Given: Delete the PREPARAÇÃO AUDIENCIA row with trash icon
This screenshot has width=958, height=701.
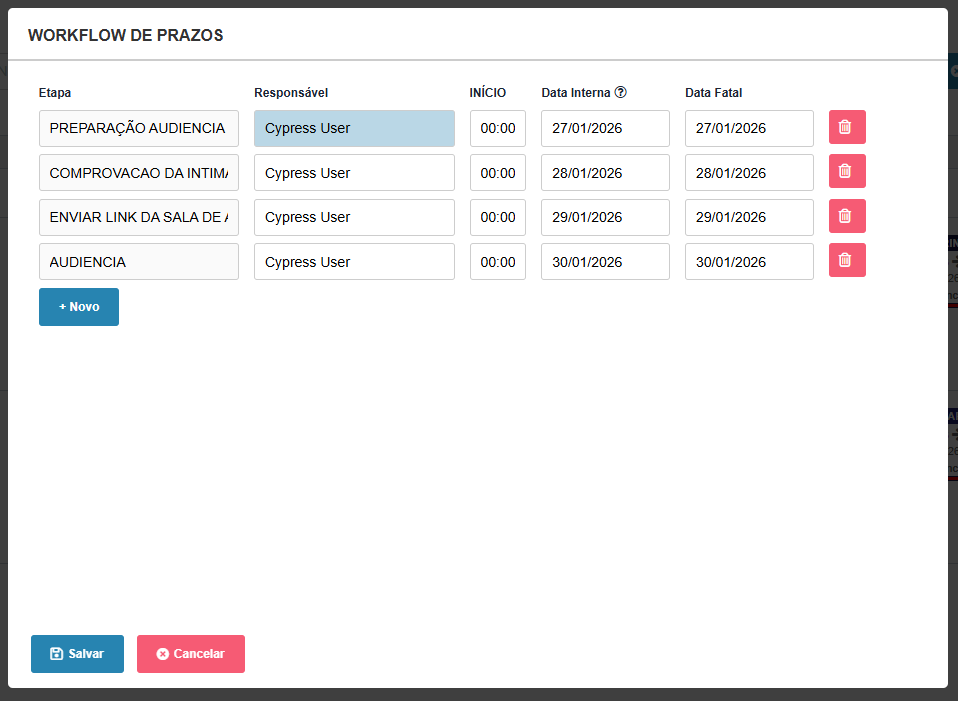Looking at the screenshot, I should click(846, 128).
